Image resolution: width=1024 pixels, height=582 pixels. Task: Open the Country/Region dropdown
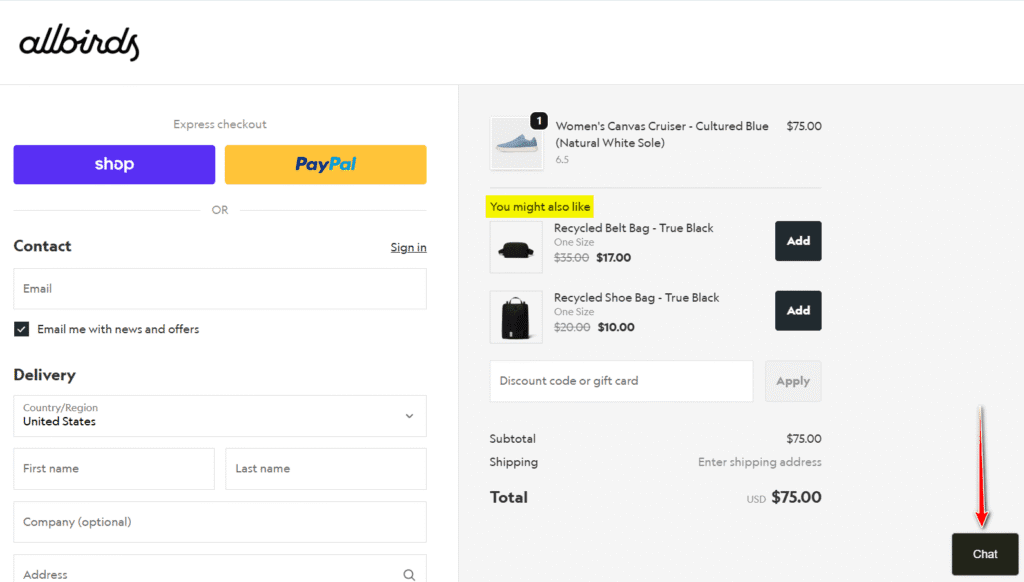click(220, 415)
